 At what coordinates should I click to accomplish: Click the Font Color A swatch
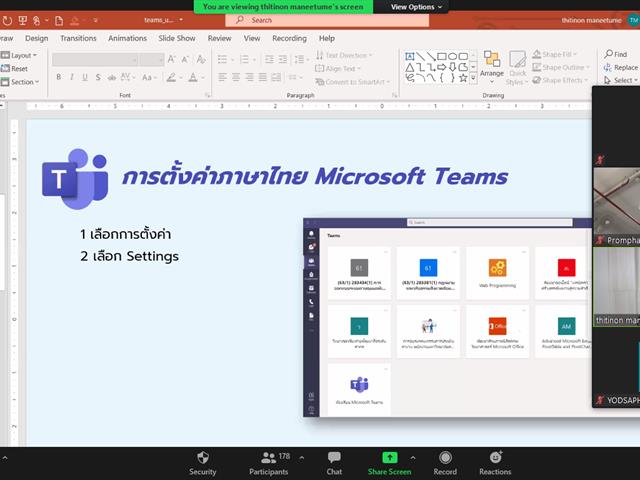pyautogui.click(x=193, y=77)
